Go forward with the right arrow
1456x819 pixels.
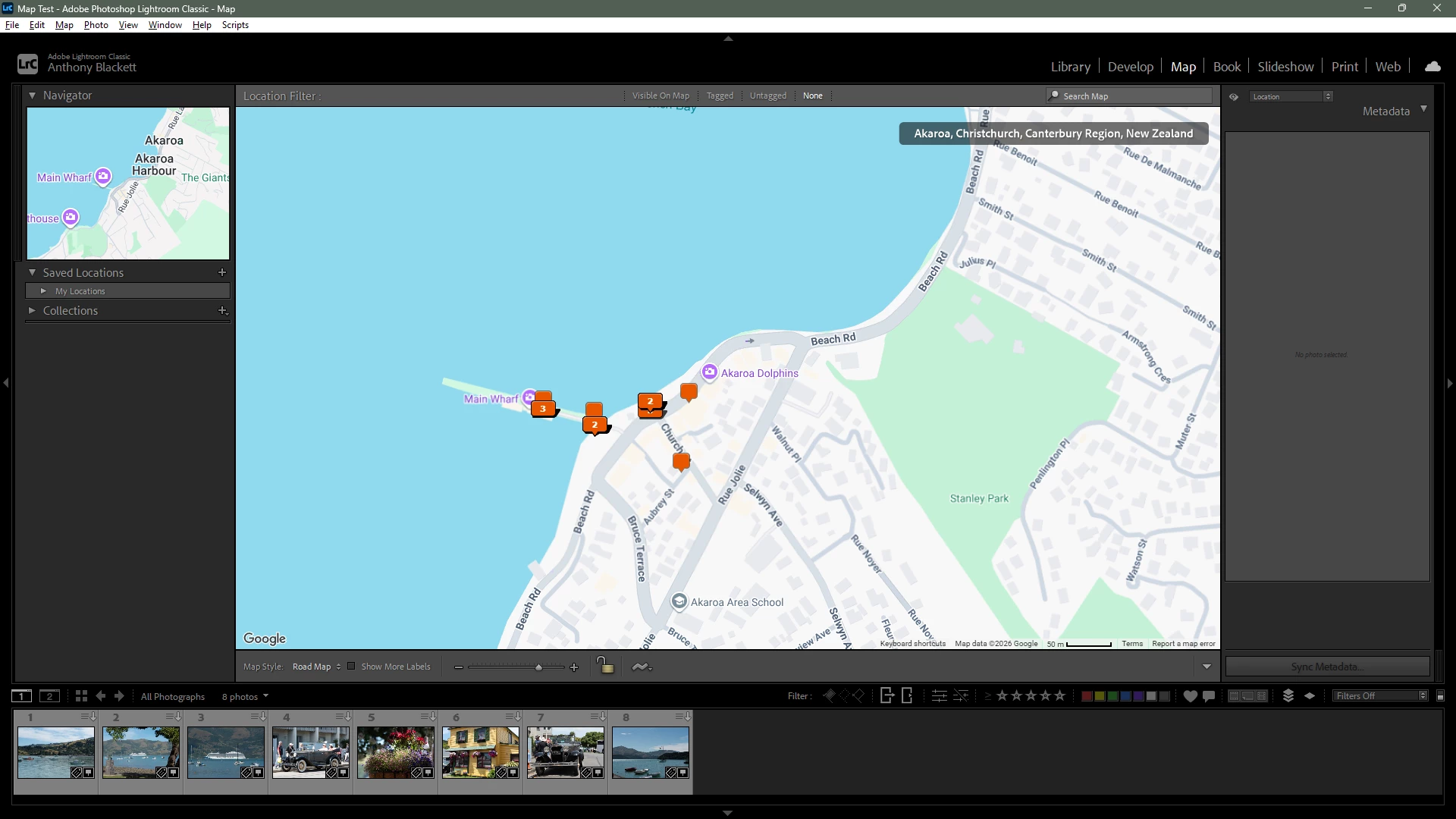click(x=119, y=696)
